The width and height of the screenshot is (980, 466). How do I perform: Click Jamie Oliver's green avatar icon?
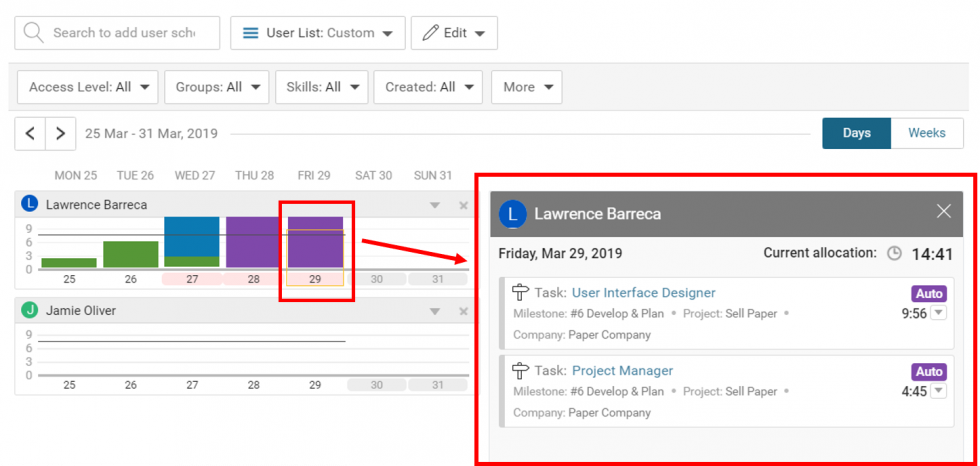coord(30,311)
